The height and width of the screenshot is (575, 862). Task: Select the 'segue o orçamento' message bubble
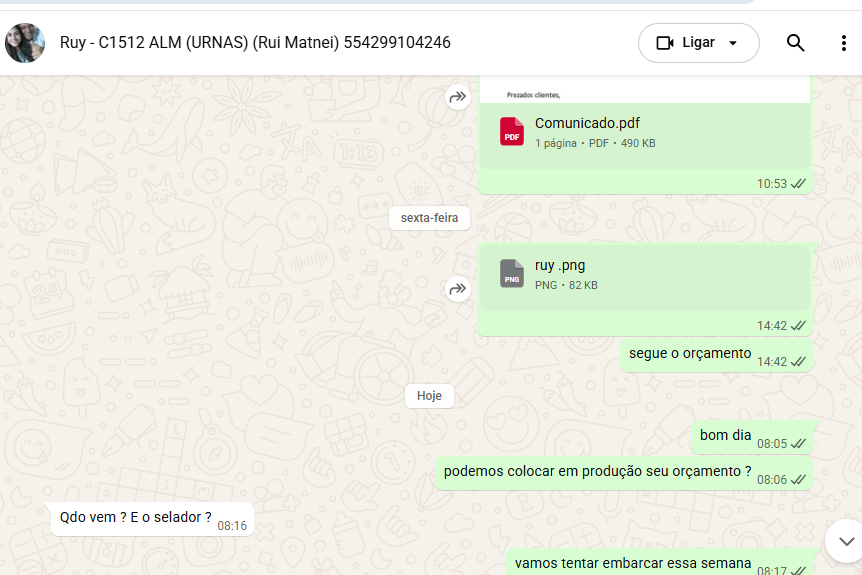tap(716, 355)
